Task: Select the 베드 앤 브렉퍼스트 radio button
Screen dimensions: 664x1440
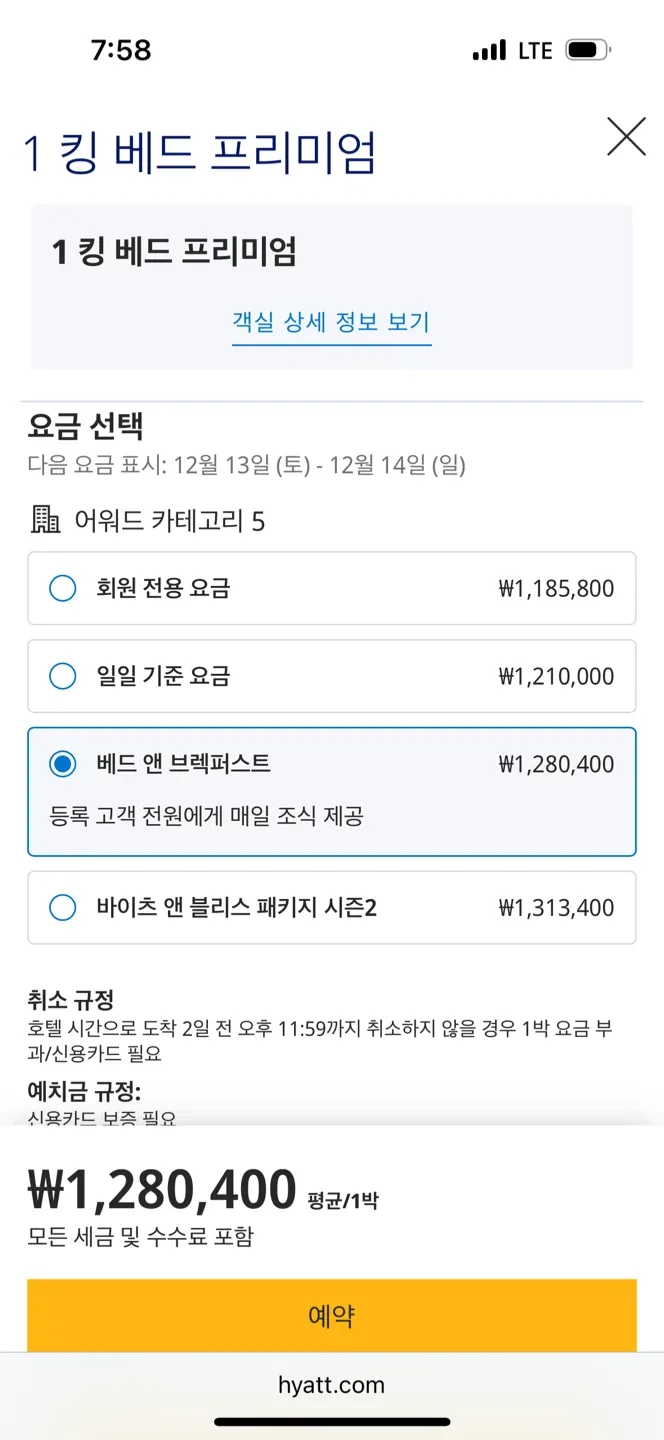Action: [63, 764]
